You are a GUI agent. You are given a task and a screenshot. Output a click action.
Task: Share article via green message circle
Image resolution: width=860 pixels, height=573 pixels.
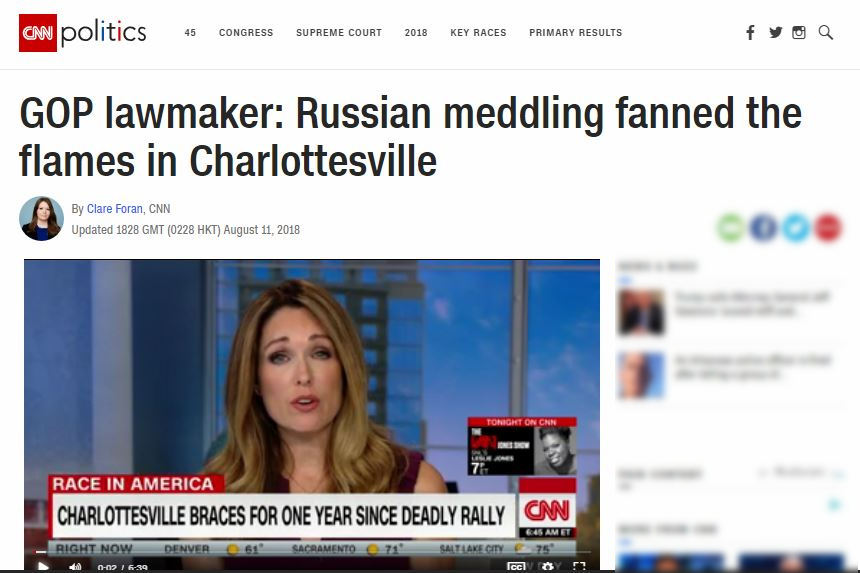coord(731,228)
